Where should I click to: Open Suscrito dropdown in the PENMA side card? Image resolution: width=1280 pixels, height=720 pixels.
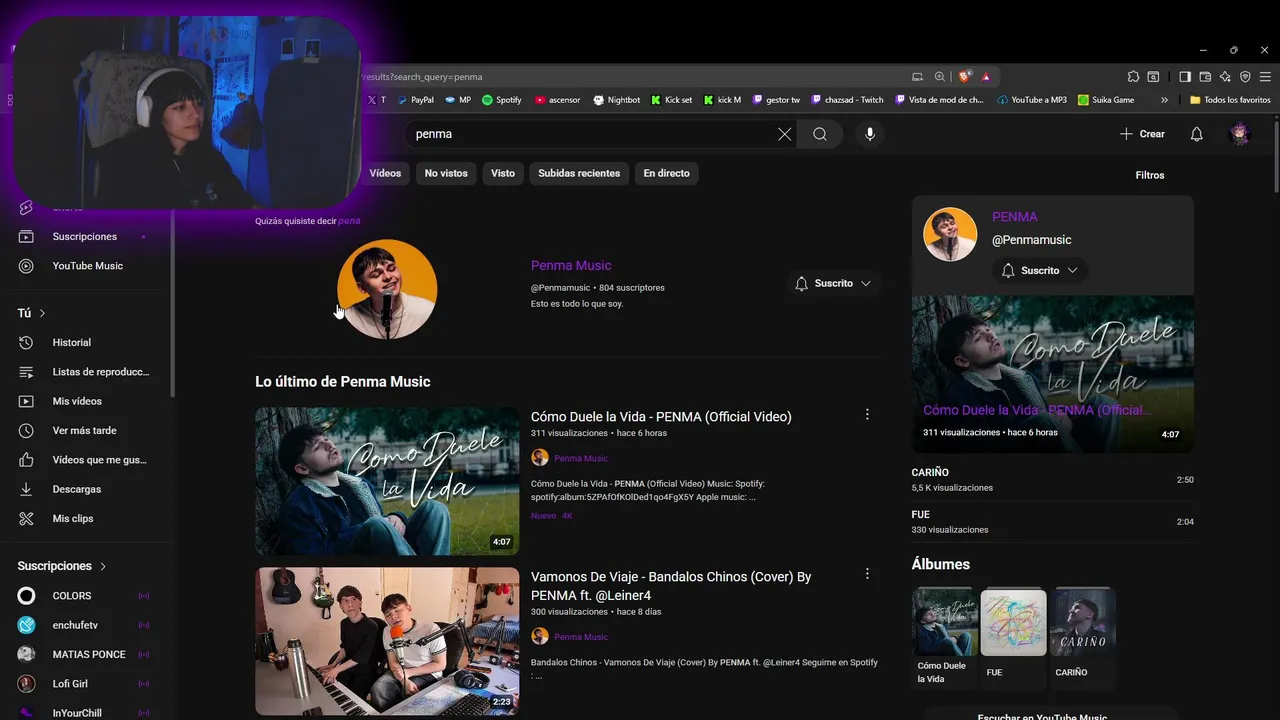pyautogui.click(x=1040, y=270)
